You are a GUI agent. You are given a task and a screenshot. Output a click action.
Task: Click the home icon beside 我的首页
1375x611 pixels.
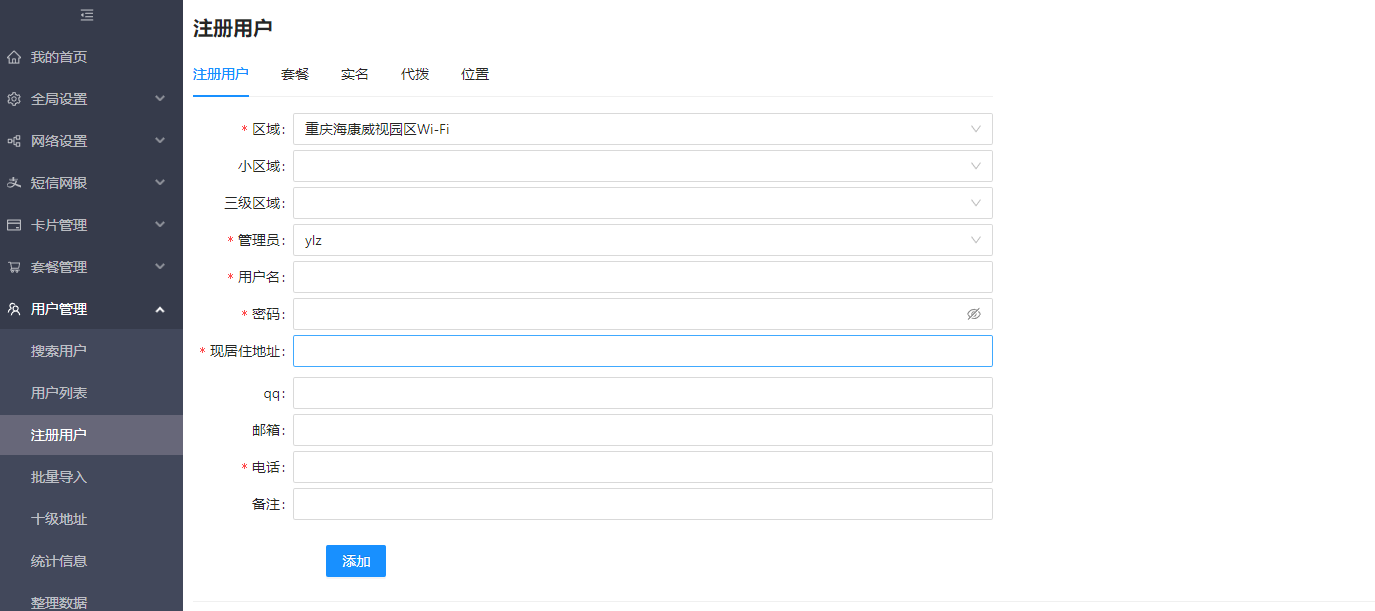click(14, 57)
